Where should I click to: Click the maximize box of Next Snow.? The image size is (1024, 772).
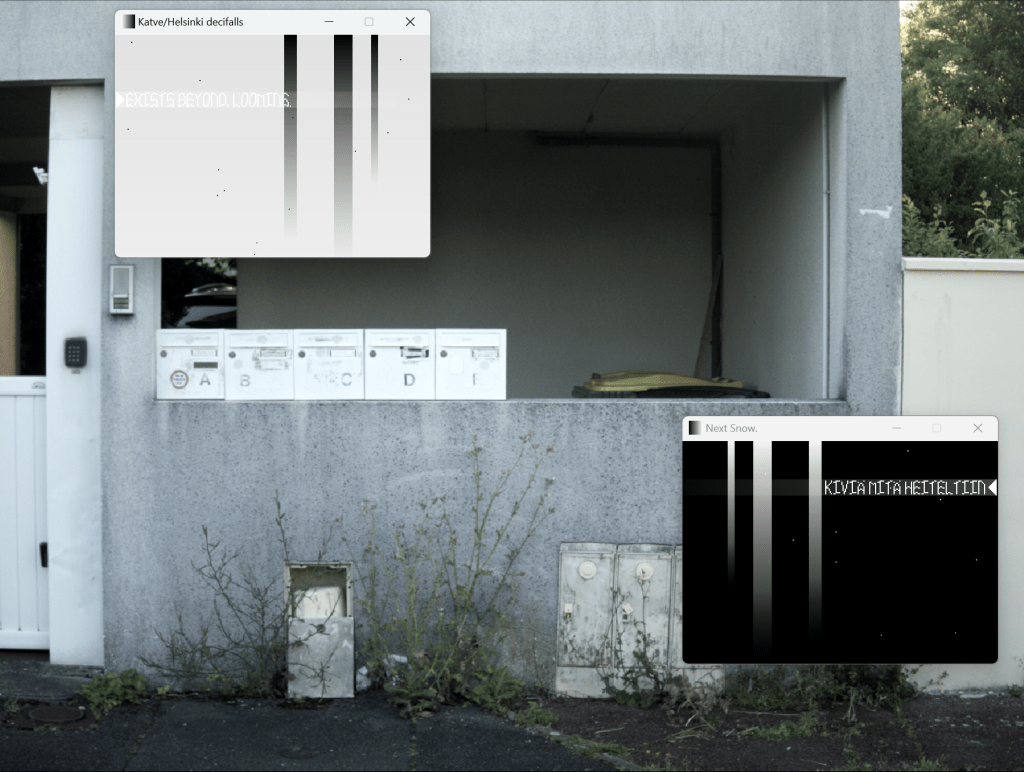pos(937,428)
